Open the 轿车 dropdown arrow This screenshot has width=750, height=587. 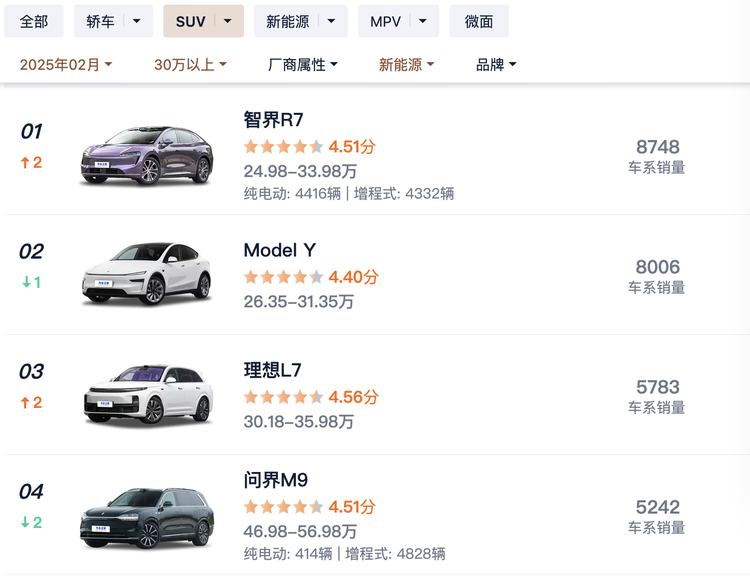[x=141, y=21]
